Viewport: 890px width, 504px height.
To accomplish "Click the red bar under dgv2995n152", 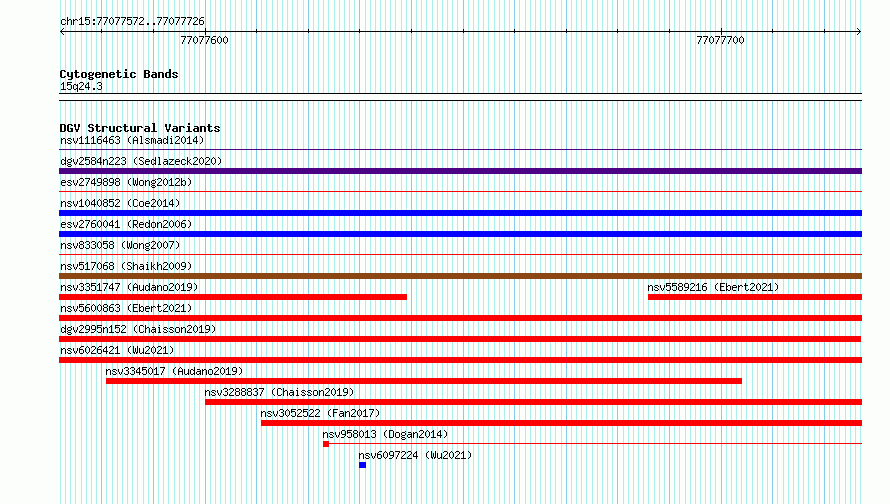I will [460, 339].
